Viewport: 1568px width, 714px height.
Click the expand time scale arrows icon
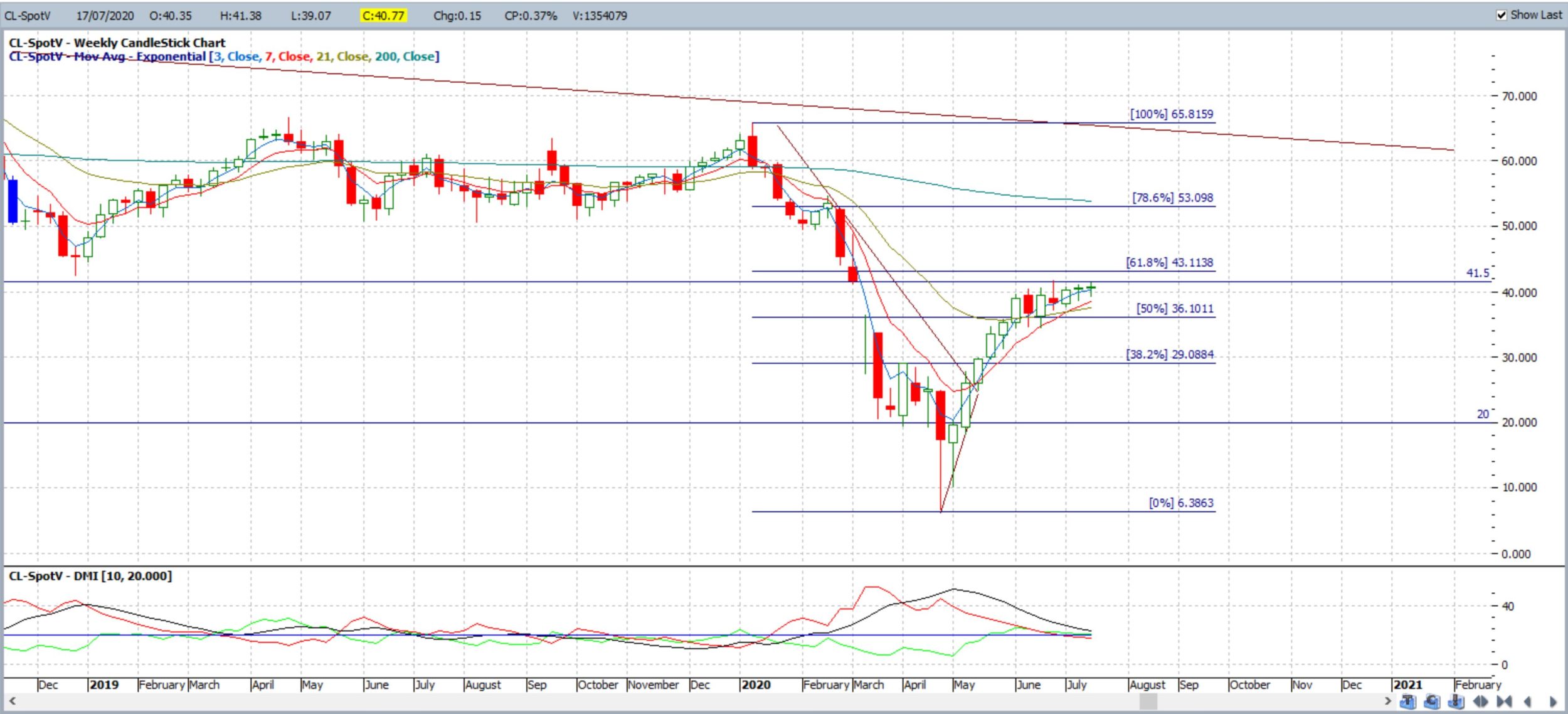(1480, 701)
